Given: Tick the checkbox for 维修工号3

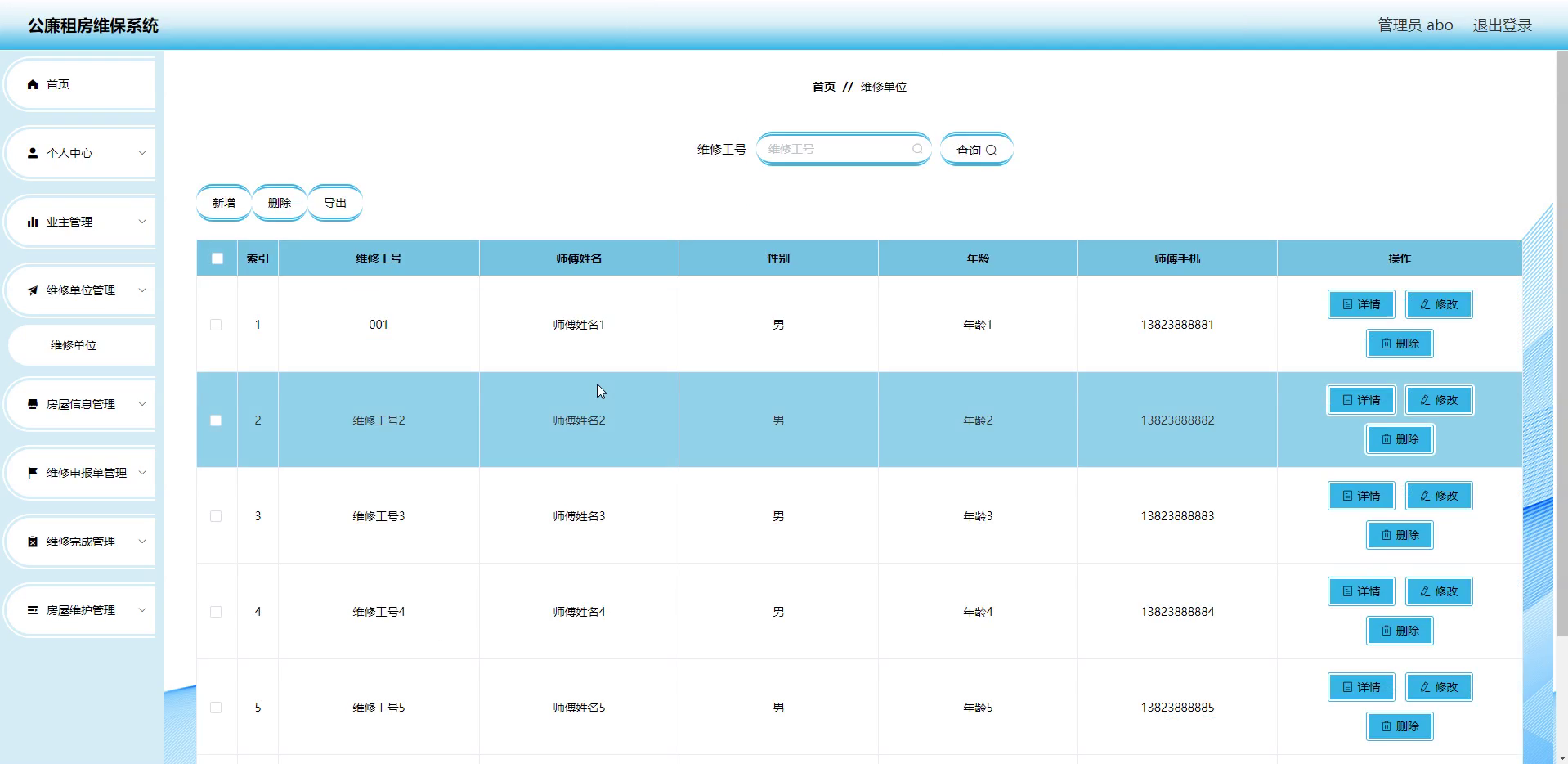Looking at the screenshot, I should (216, 516).
